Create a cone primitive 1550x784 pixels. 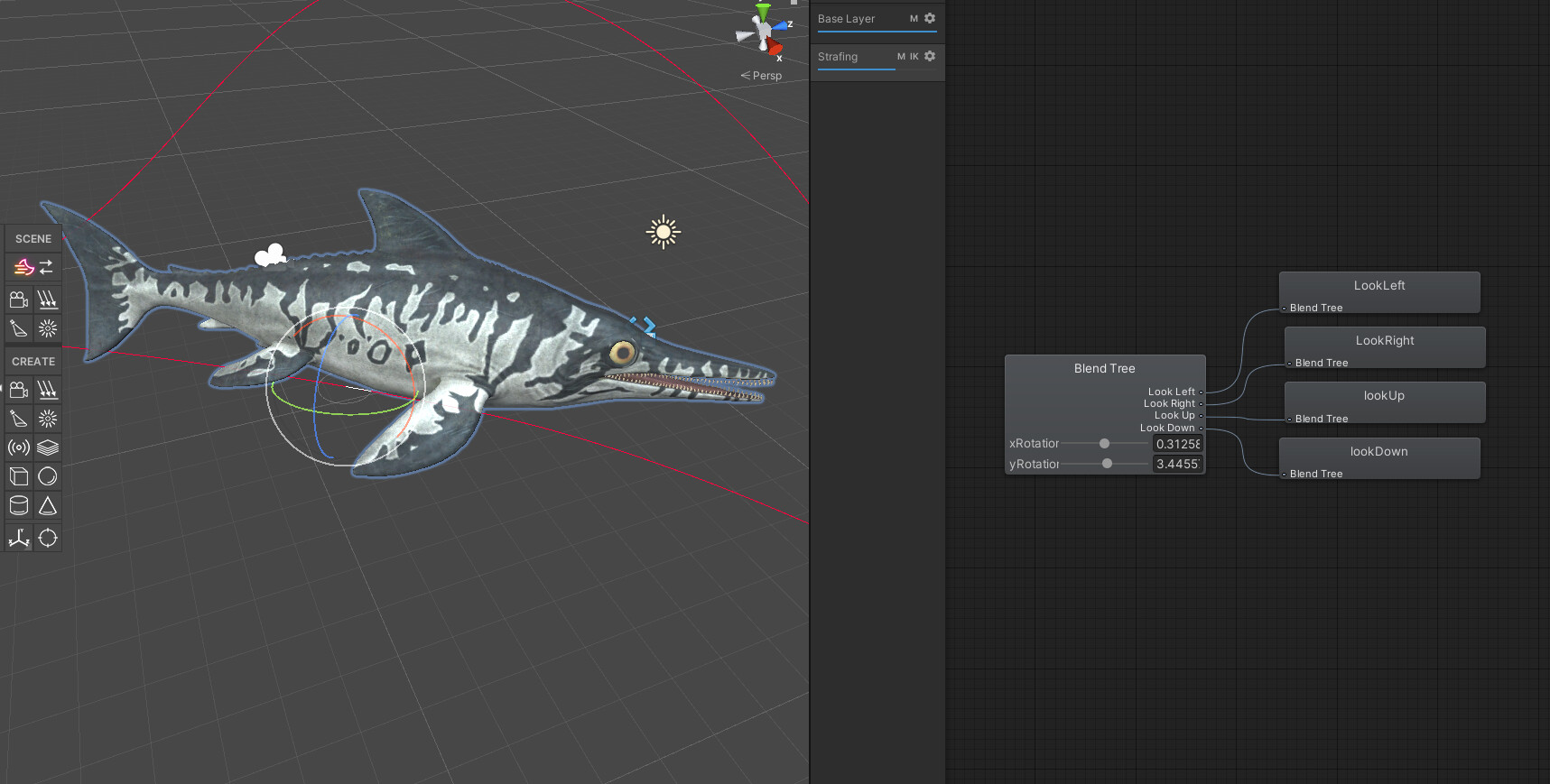coord(48,505)
